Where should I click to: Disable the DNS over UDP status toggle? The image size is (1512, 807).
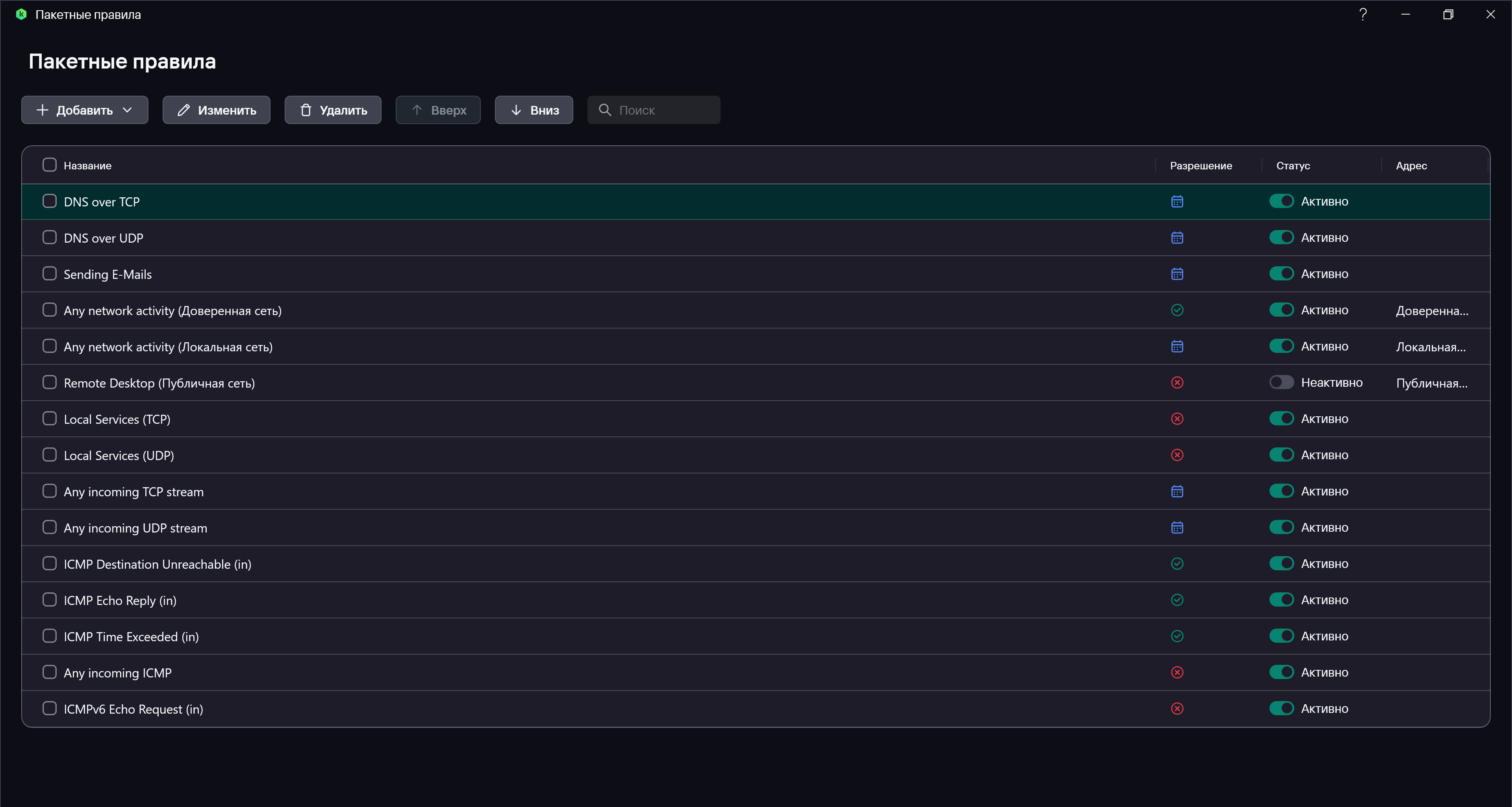(x=1281, y=238)
